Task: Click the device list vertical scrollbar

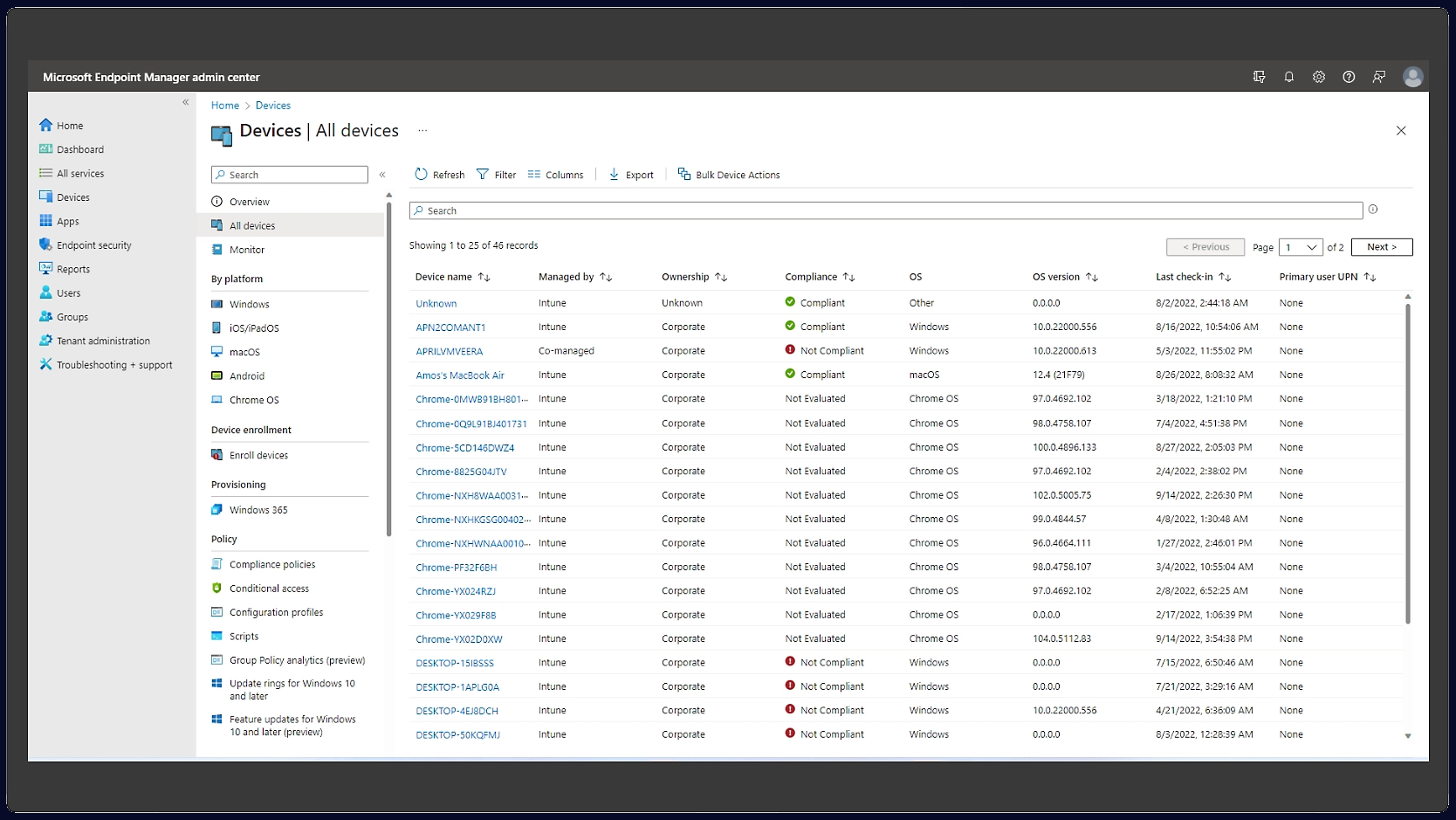Action: pyautogui.click(x=1407, y=463)
